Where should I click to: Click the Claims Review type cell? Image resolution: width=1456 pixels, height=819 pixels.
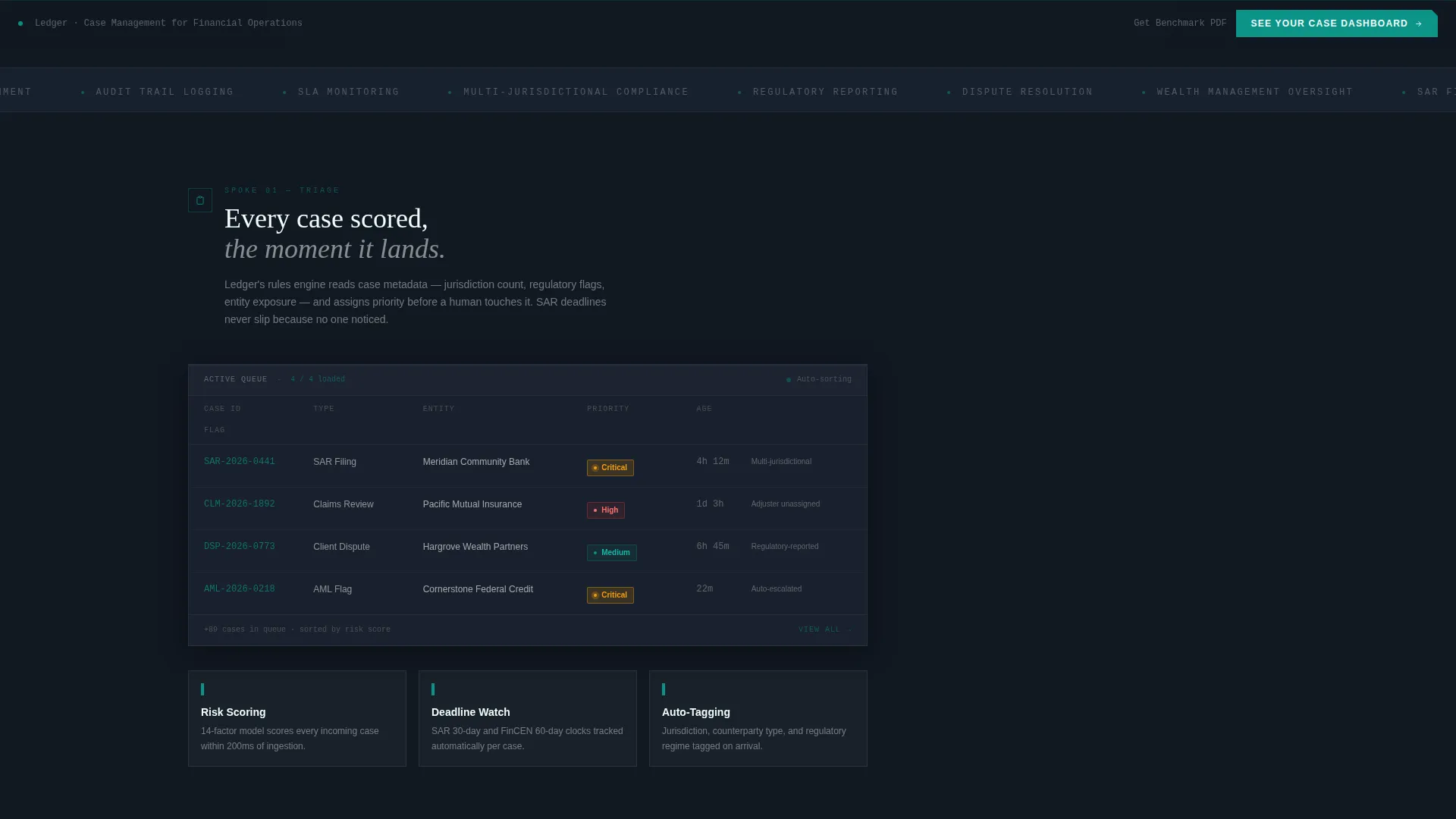coord(344,504)
